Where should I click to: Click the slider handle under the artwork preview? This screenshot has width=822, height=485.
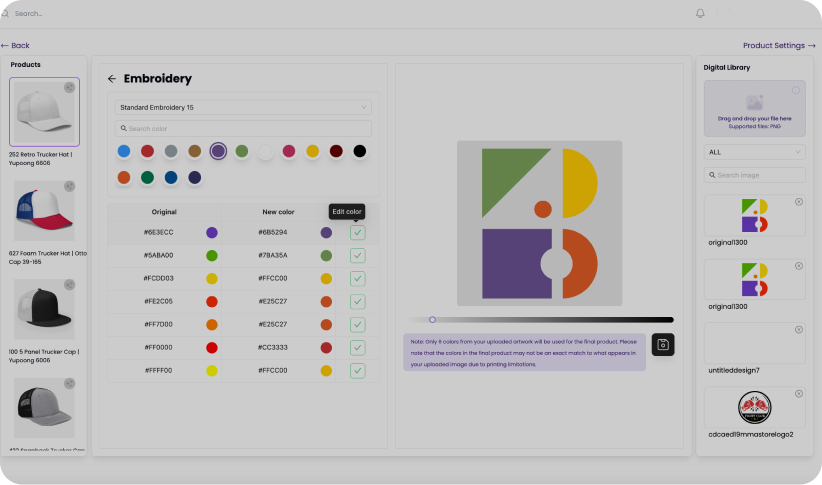[432, 320]
